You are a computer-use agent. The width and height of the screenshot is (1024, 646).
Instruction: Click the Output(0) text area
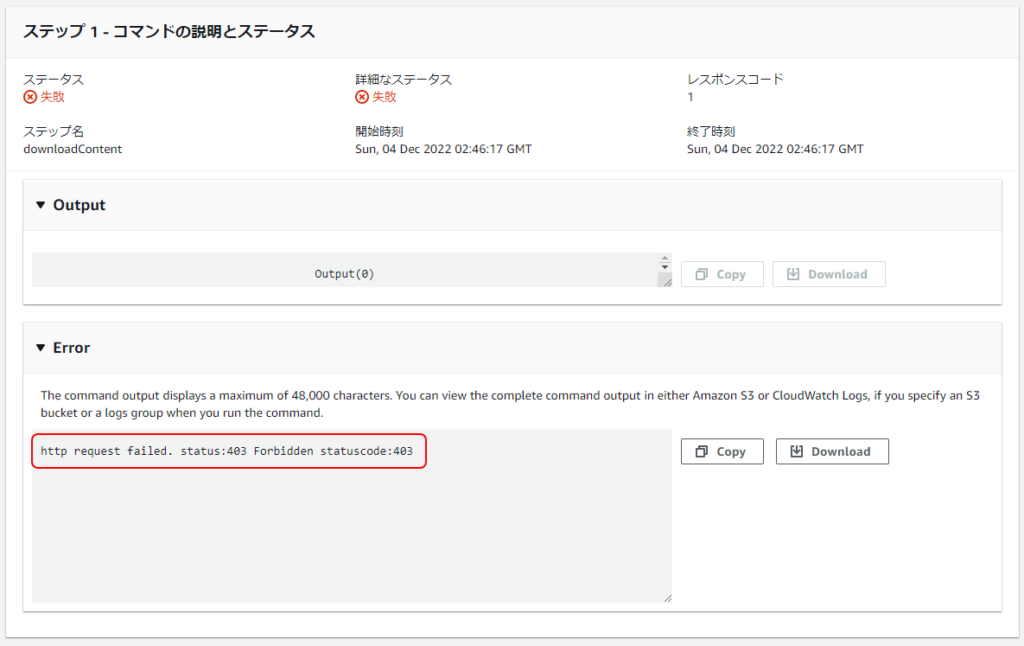pyautogui.click(x=344, y=270)
